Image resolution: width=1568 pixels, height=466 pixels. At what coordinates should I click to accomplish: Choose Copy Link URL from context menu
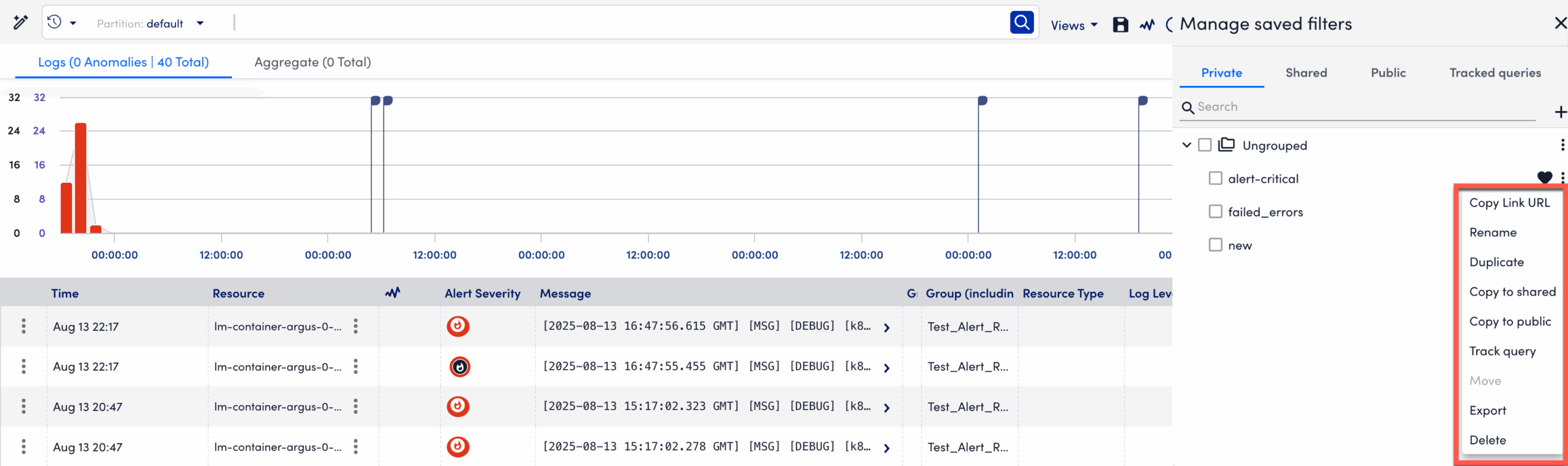click(1509, 202)
